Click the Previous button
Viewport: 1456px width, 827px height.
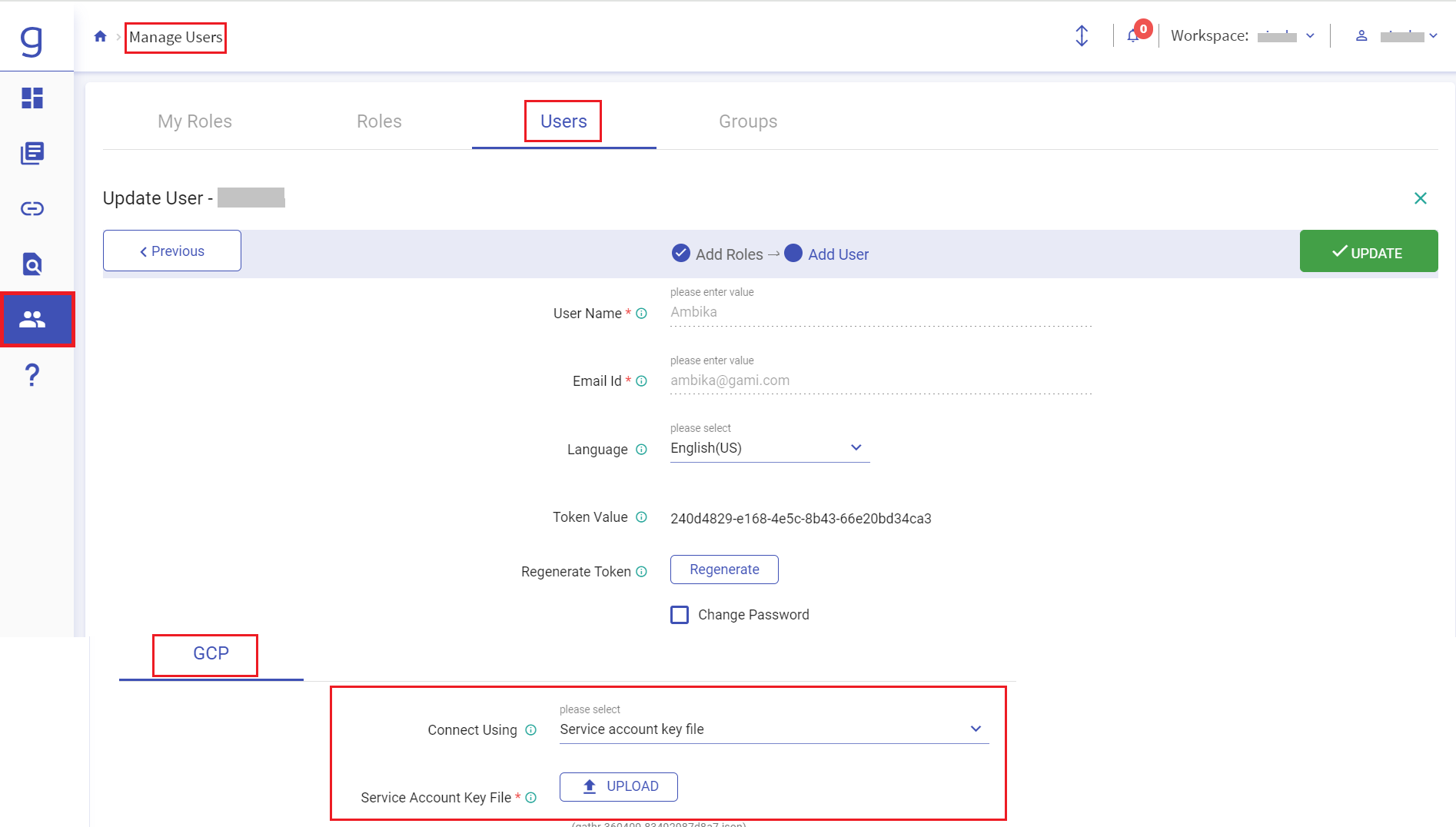(x=172, y=251)
